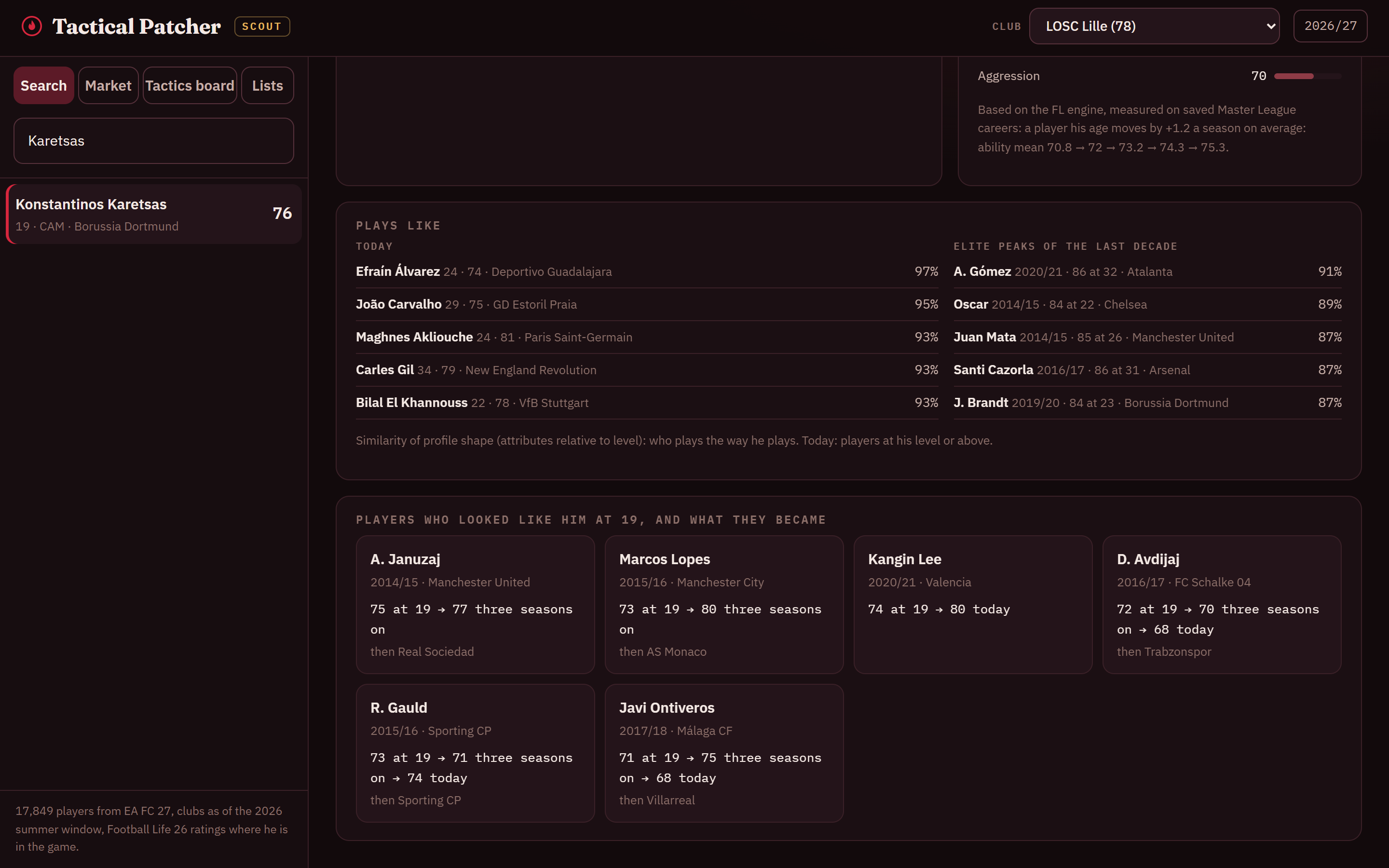The image size is (1389, 868).
Task: Open the R. Gauld comparison card
Action: pos(475,753)
